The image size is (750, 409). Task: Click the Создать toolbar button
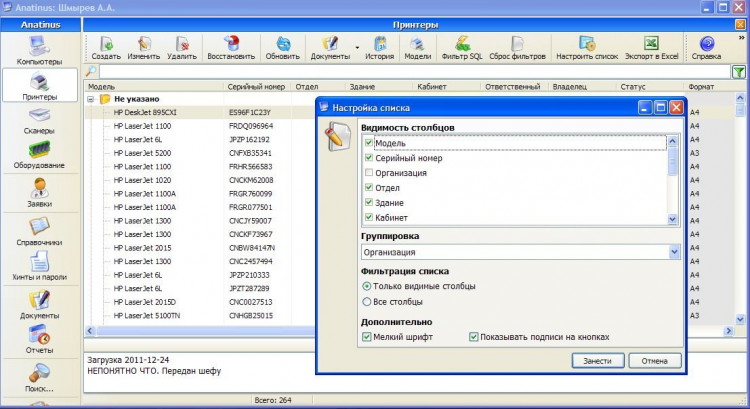tap(106, 48)
